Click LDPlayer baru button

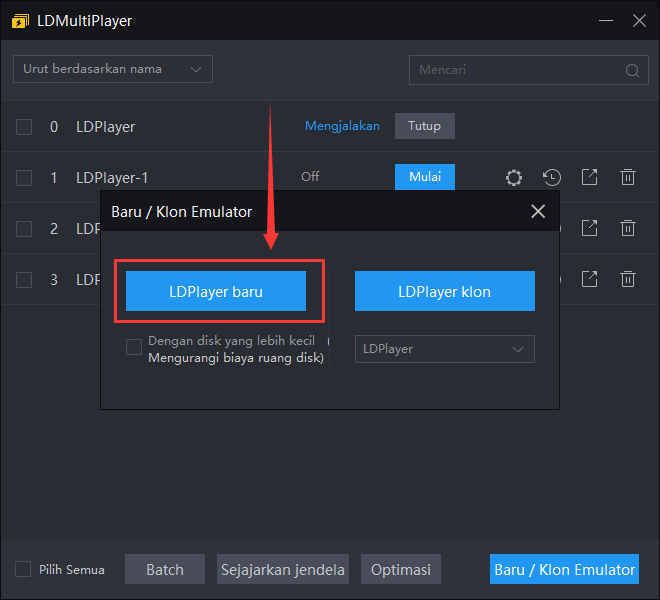[x=216, y=291]
